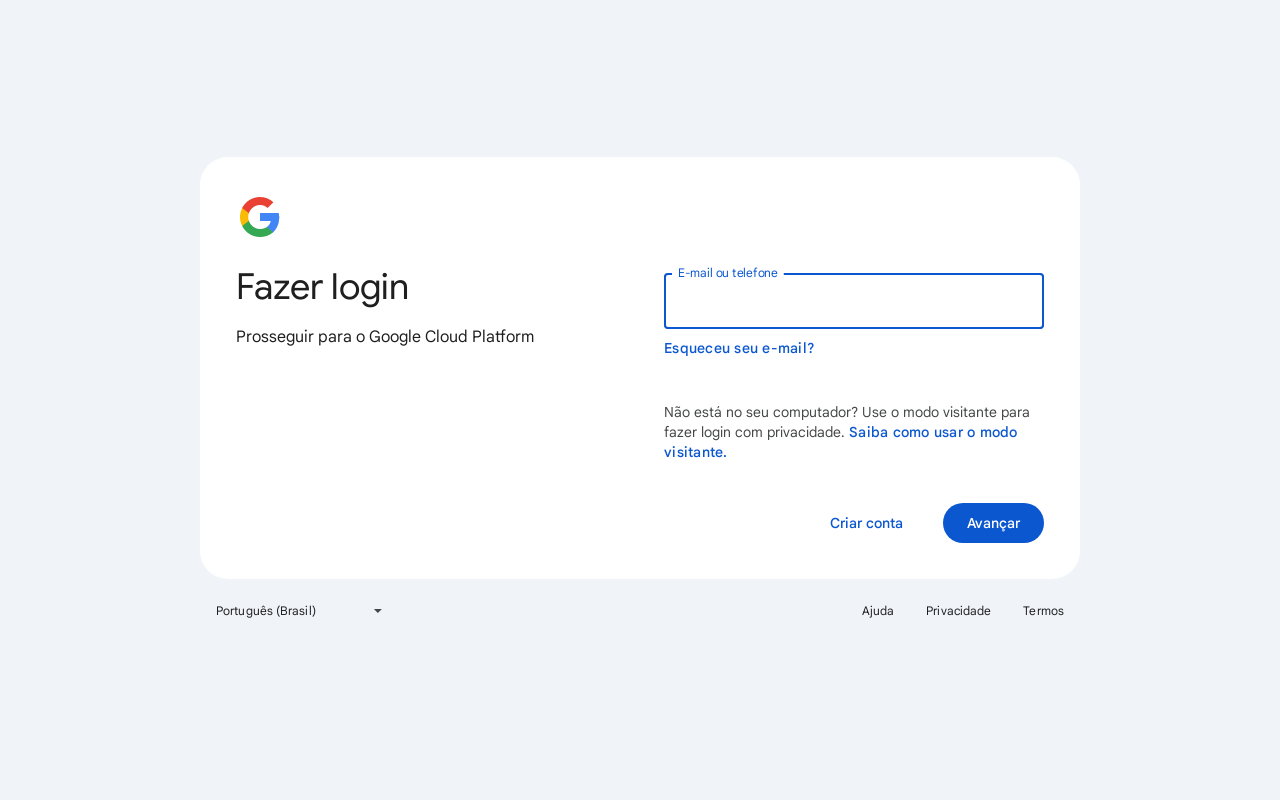Viewport: 1280px width, 800px height.
Task: Open the 'Esqueceu seu e-mail?' link
Action: pyautogui.click(x=739, y=348)
